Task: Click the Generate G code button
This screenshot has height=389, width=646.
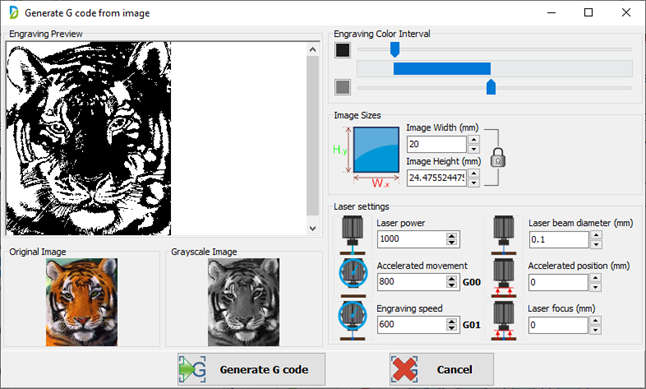Action: [x=251, y=369]
